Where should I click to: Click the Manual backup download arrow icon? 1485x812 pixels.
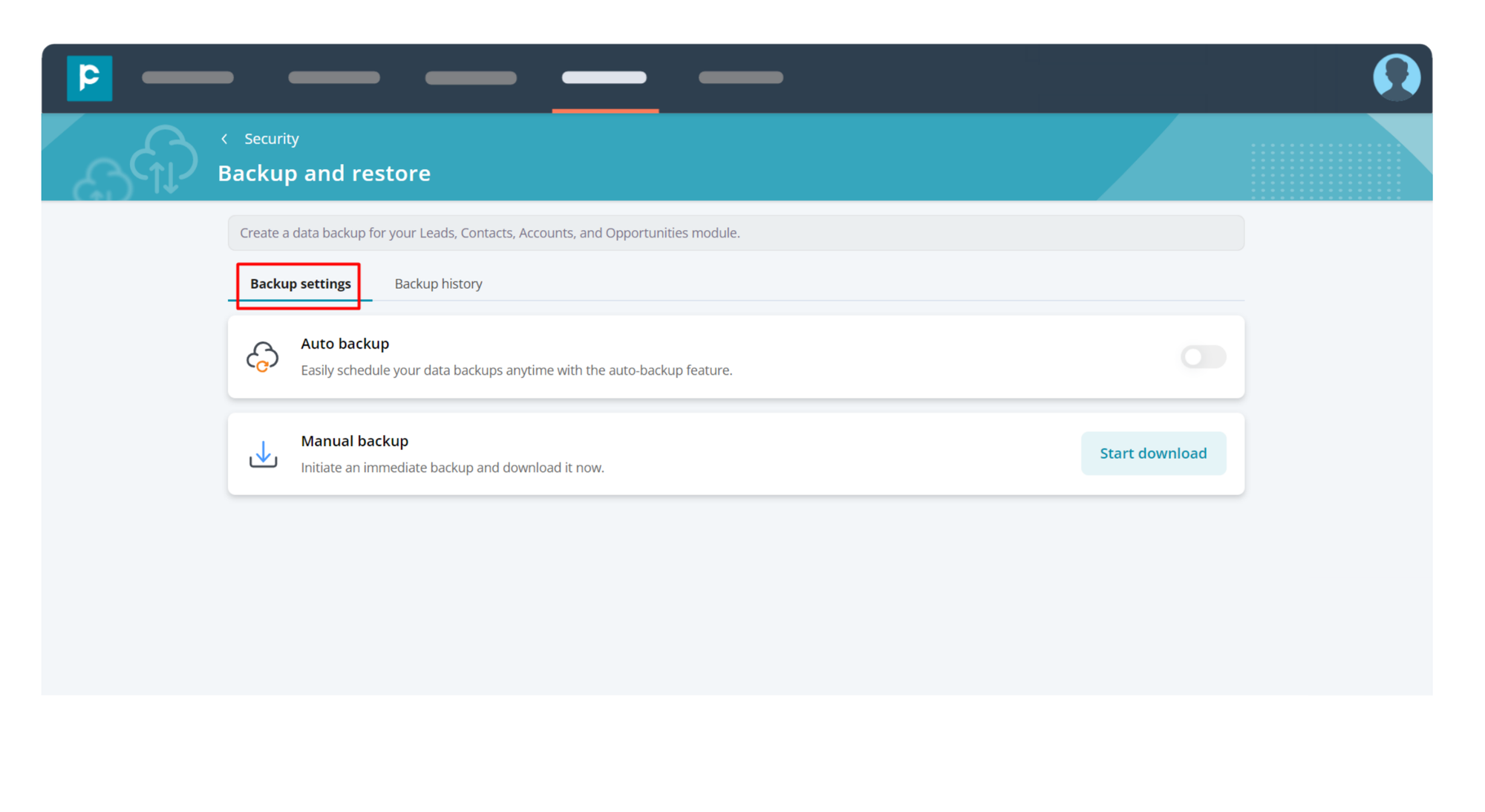point(263,454)
